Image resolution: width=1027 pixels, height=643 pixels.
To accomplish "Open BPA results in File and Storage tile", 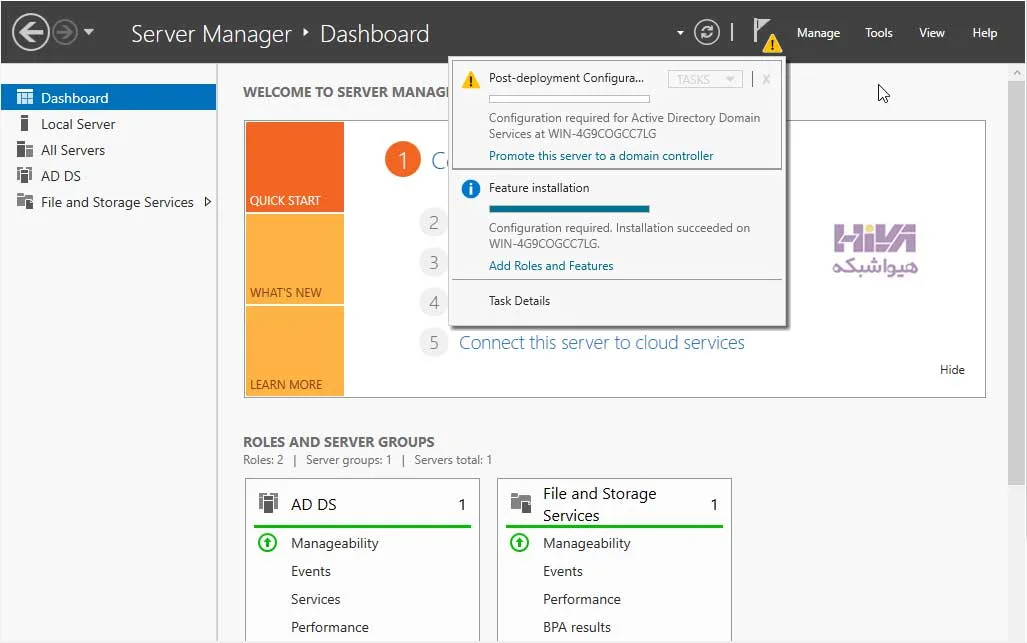I will 576,627.
